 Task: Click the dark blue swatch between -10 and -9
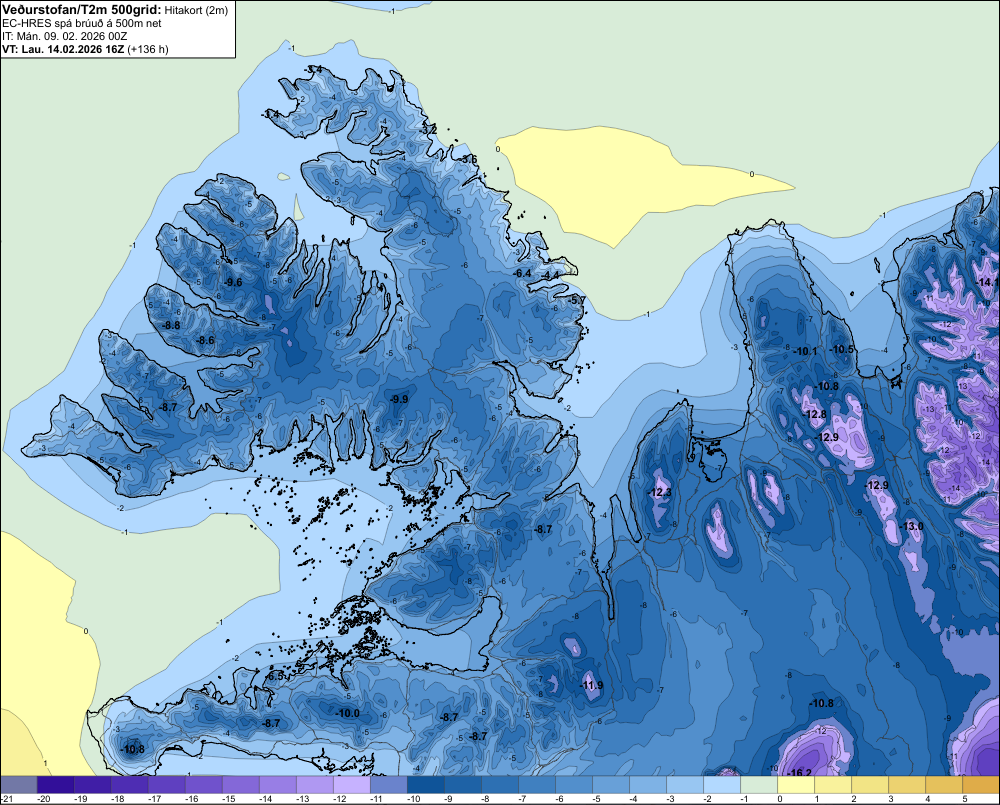(426, 785)
